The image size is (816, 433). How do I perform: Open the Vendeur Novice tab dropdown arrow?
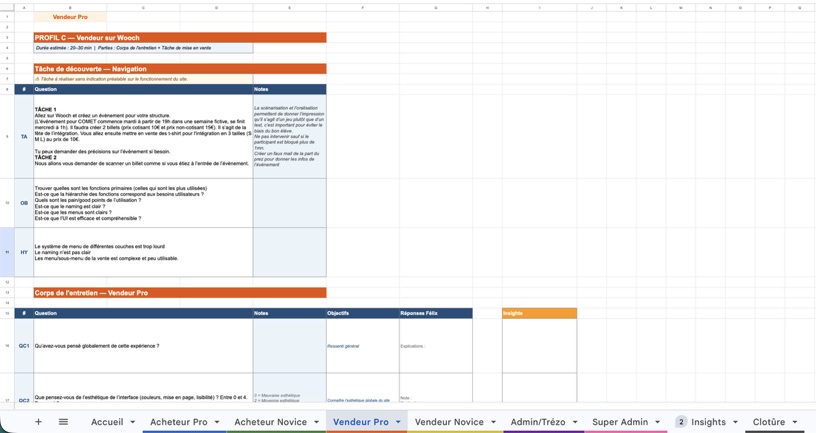[x=493, y=422]
